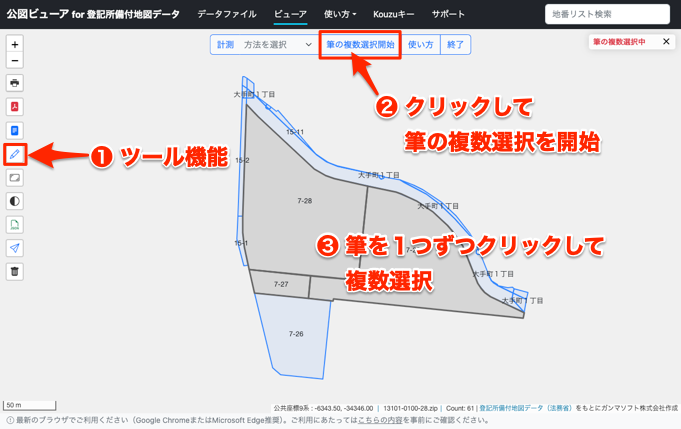This screenshot has width=681, height=429.
Task: Click the trash can delete icon
Action: click(x=14, y=271)
